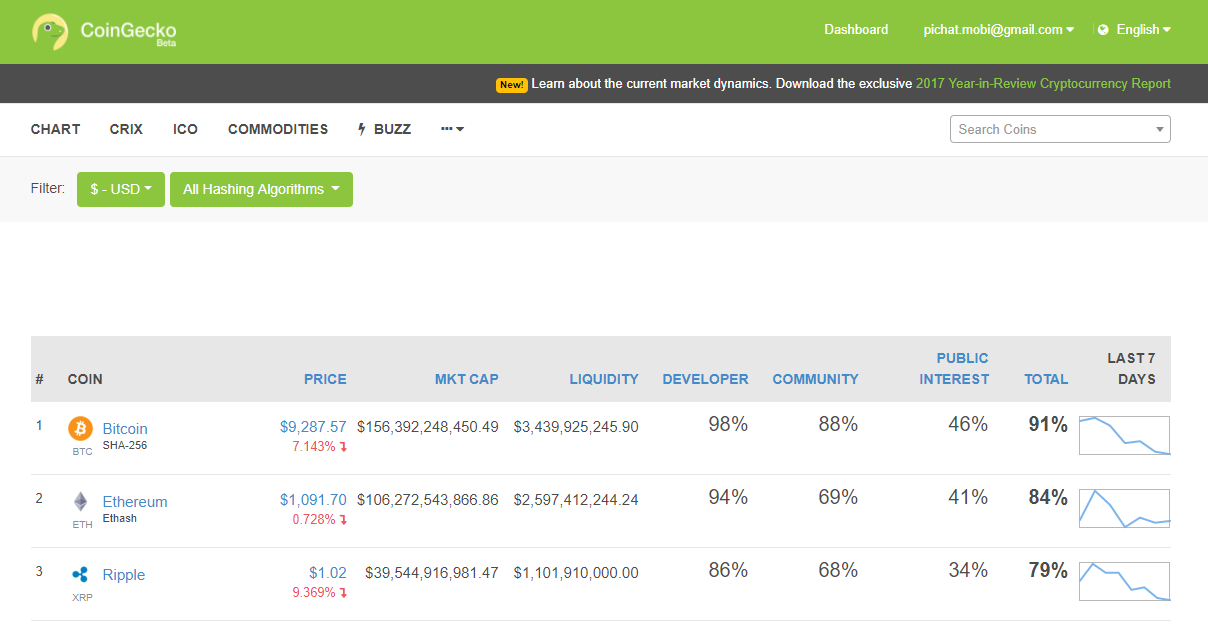1208x626 pixels.
Task: Click Ripple liquidity $1,101,910,000.00
Action: [x=576, y=573]
